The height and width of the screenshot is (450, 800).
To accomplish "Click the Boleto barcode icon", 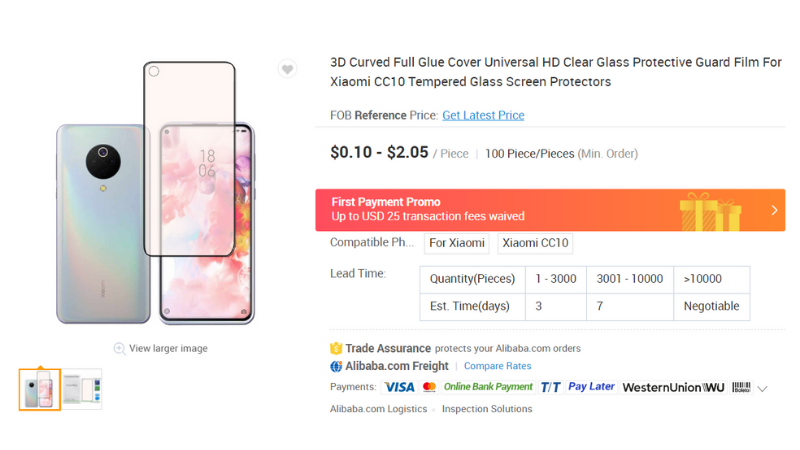I will 741,387.
